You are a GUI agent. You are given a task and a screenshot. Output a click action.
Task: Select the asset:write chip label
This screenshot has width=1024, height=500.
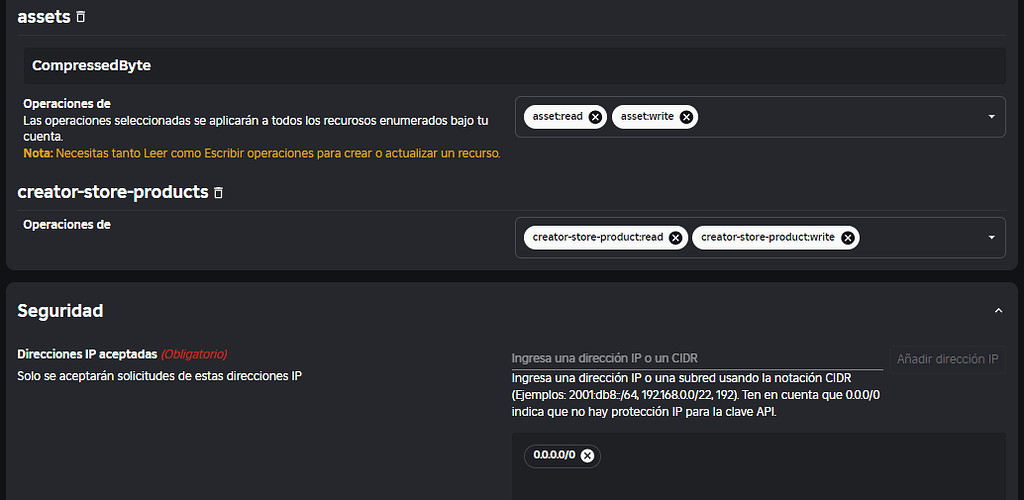[x=647, y=117]
